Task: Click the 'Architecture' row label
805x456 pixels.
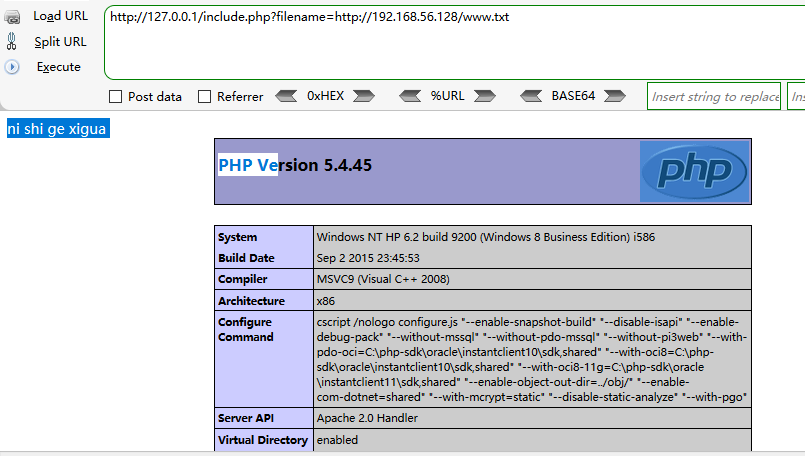Action: (x=251, y=301)
